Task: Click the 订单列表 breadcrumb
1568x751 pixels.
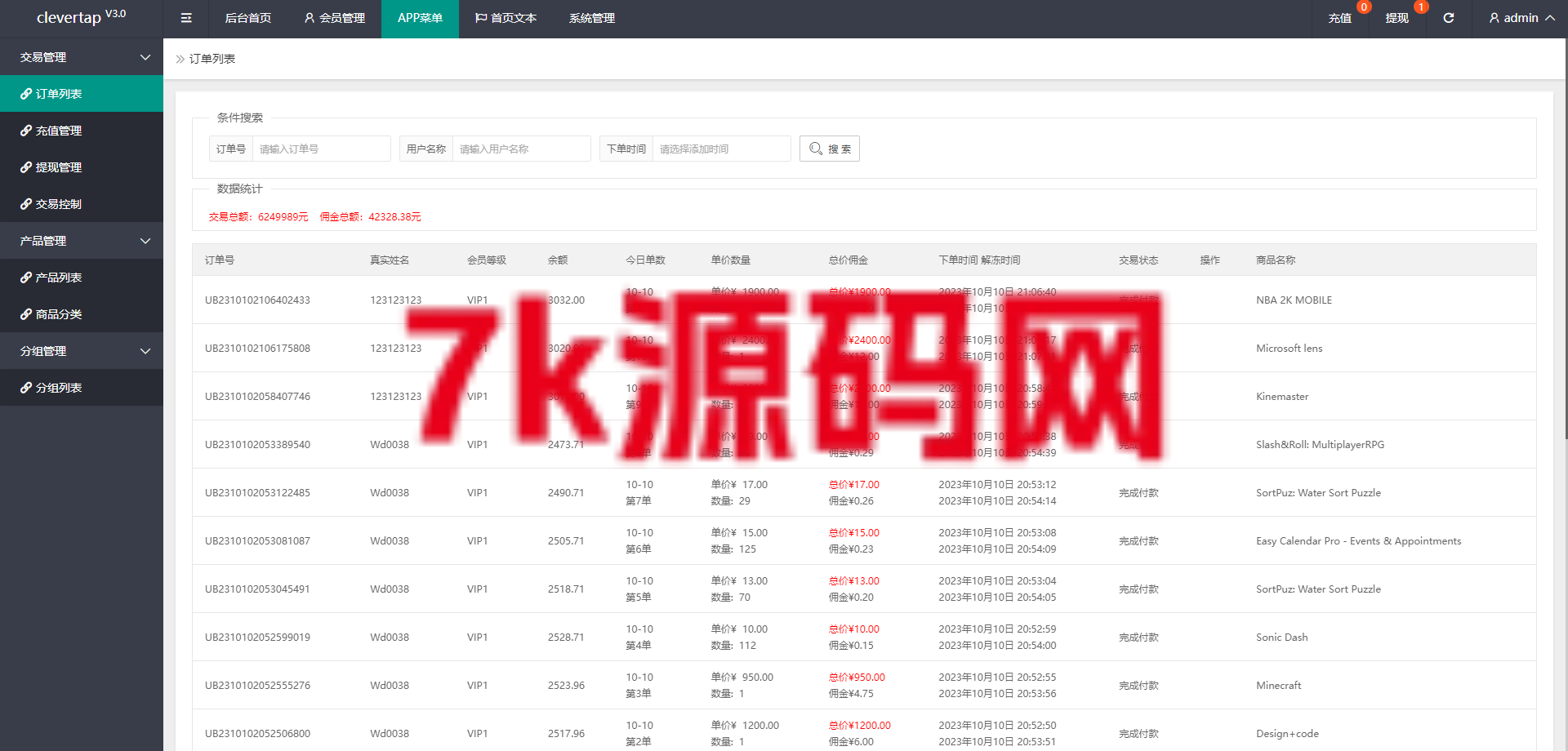Action: tap(212, 59)
